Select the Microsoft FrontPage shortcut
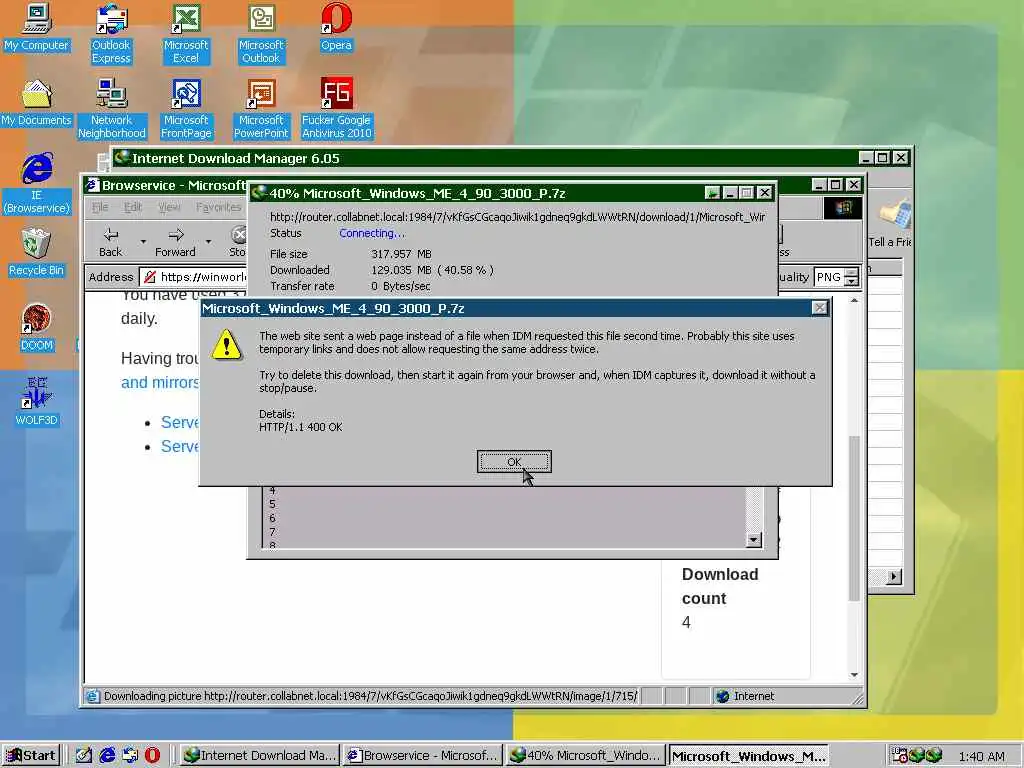Image resolution: width=1024 pixels, height=768 pixels. tap(186, 109)
